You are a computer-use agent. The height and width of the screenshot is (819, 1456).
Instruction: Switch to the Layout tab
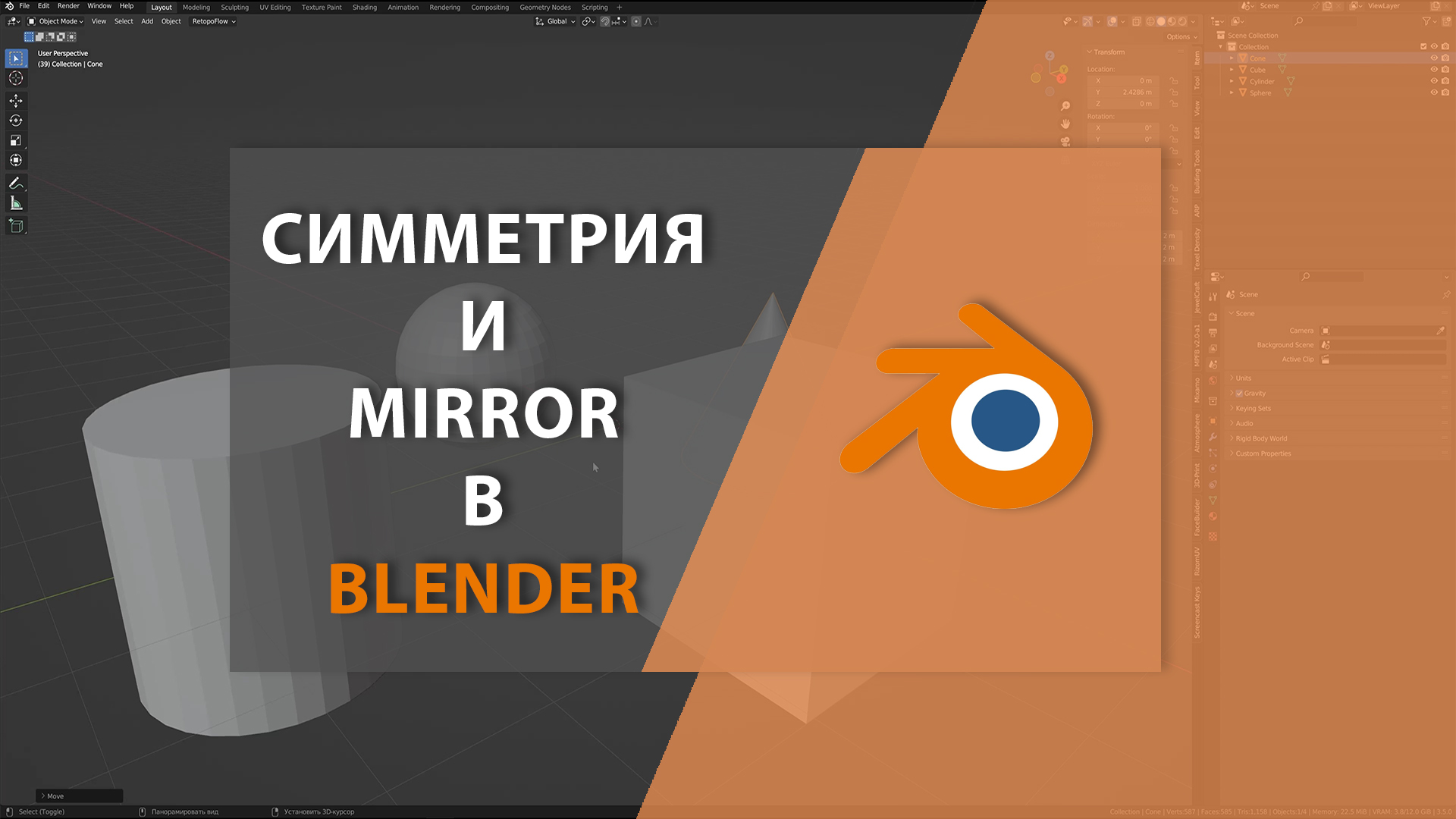pos(159,7)
